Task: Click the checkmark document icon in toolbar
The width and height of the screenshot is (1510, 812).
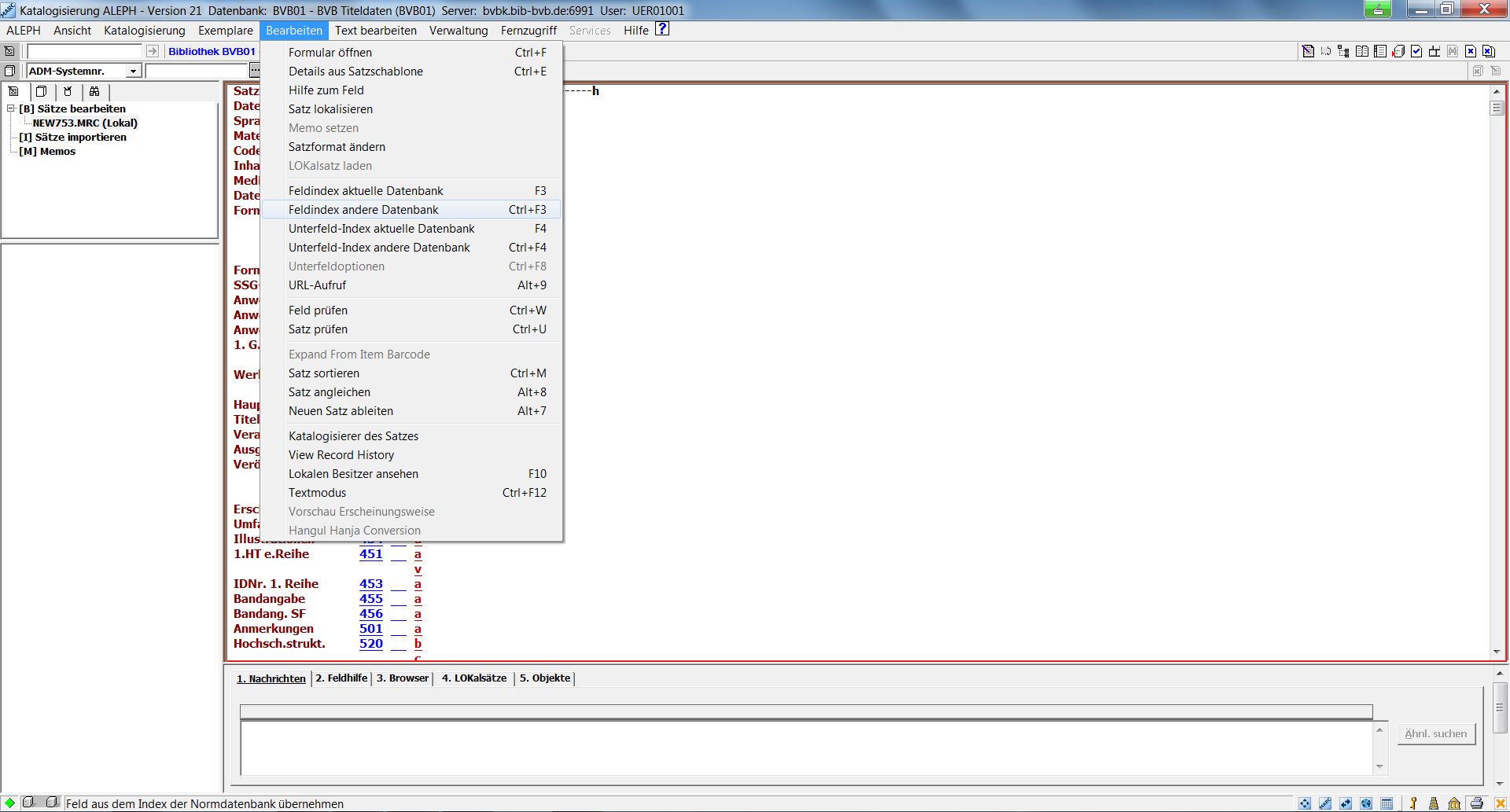Action: (x=1416, y=52)
